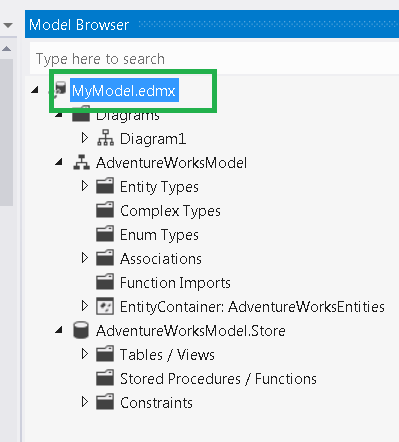Collapse the AdventureWorksModel.Store node
The image size is (399, 442).
[59, 330]
